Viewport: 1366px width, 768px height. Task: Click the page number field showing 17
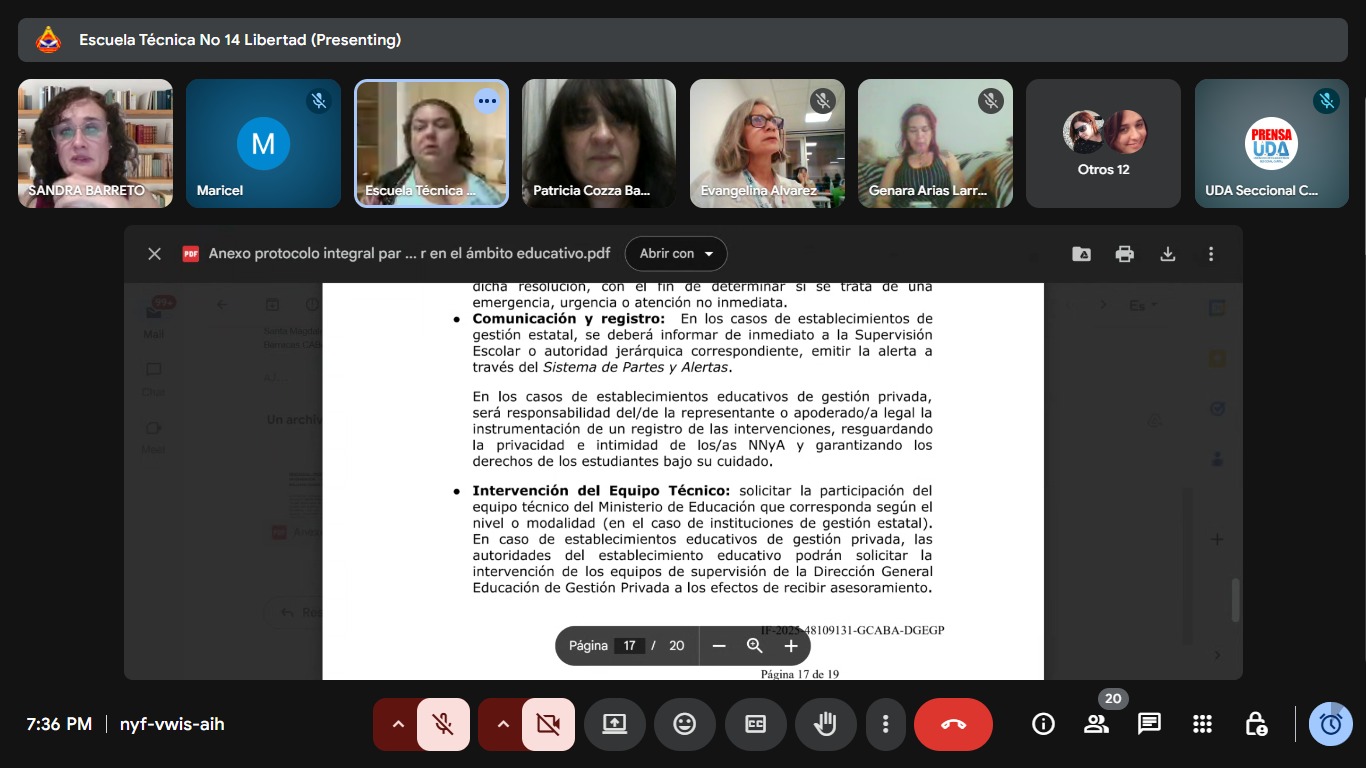pyautogui.click(x=629, y=646)
